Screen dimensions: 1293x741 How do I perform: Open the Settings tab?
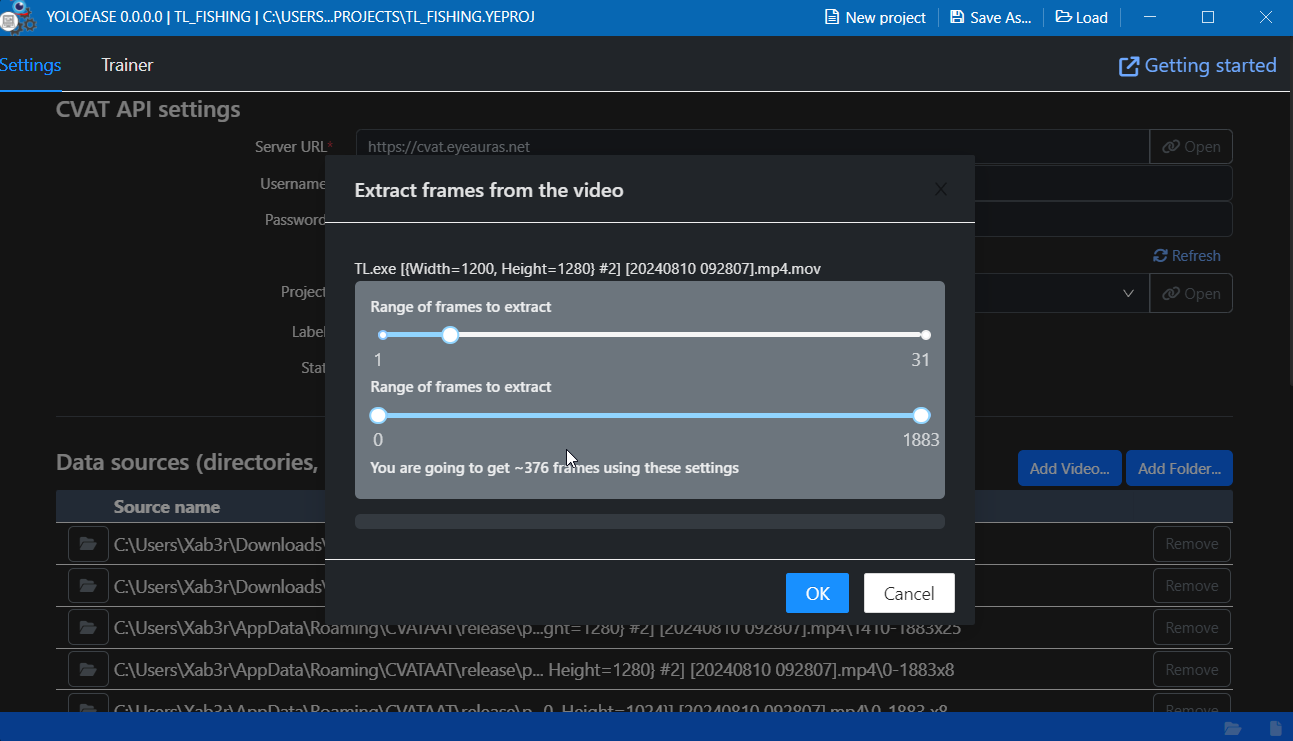coord(30,65)
